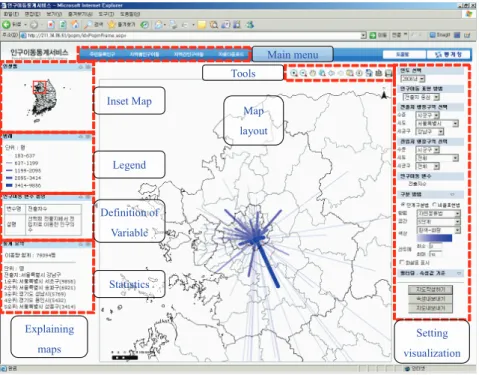Image resolution: width=479 pixels, height=375 pixels.
Task: Open the IE History clock icon
Action: 145,25
